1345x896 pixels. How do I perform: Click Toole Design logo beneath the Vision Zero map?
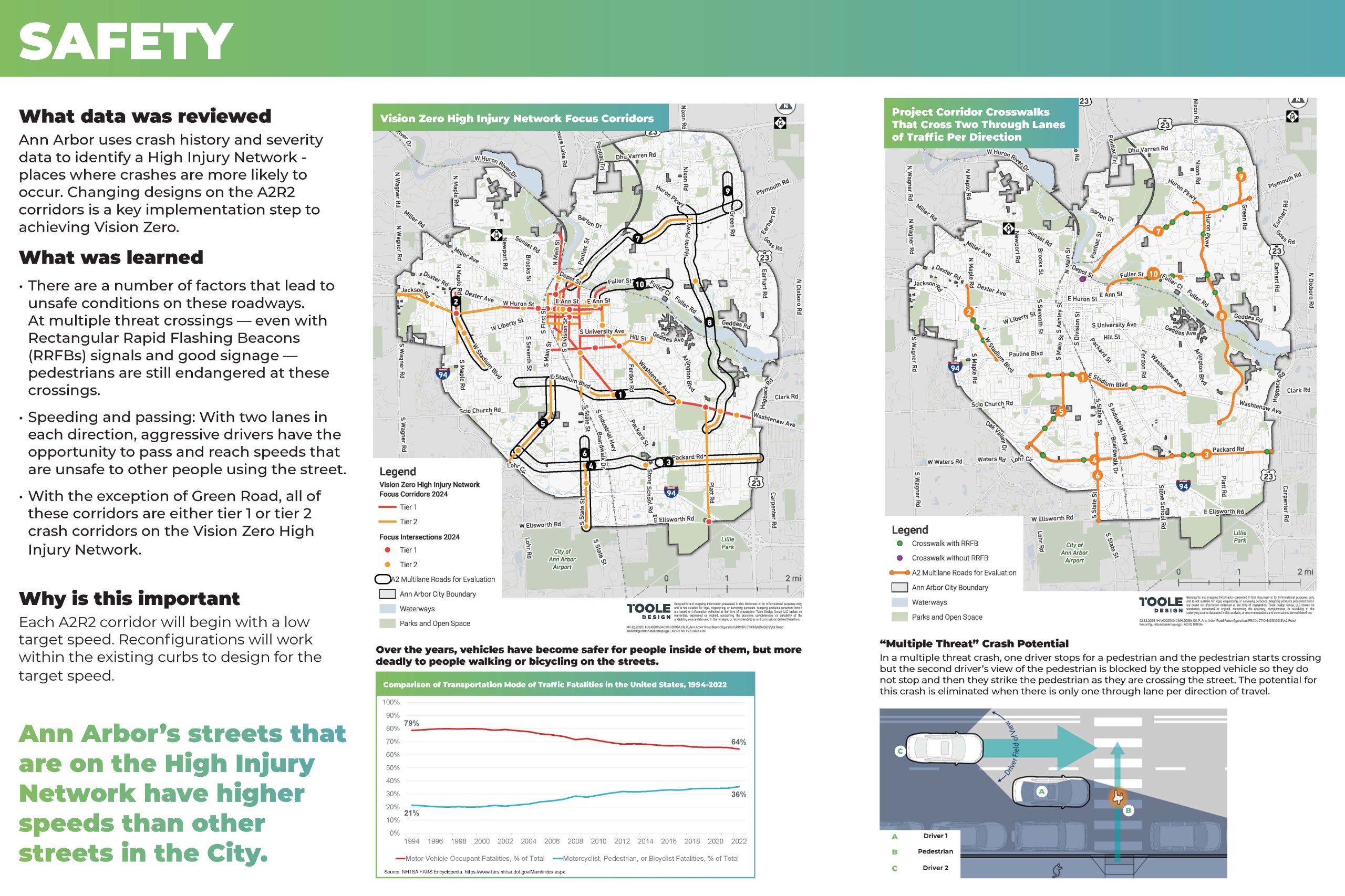point(648,611)
